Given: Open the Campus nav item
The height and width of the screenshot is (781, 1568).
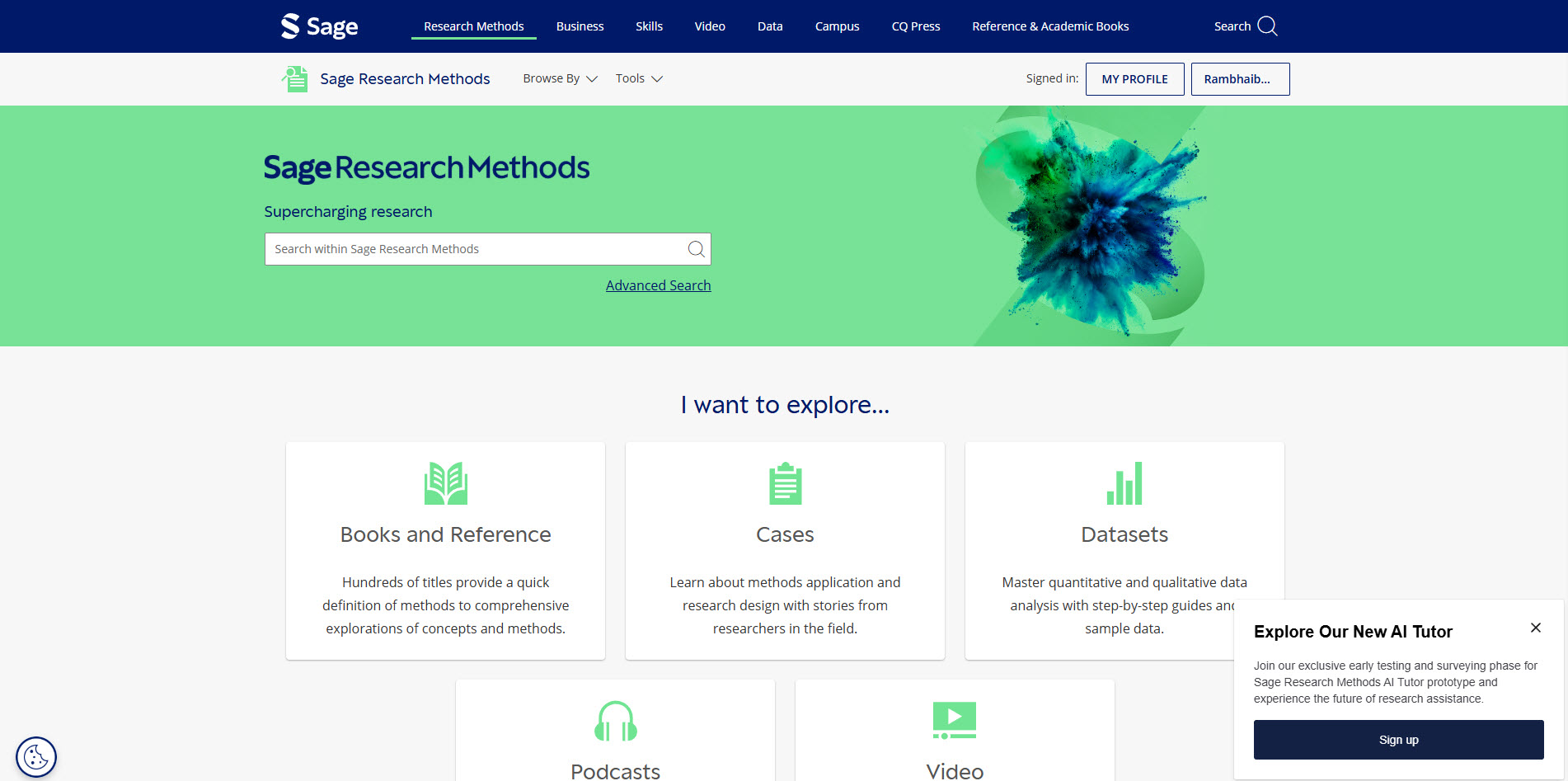Looking at the screenshot, I should click(838, 26).
